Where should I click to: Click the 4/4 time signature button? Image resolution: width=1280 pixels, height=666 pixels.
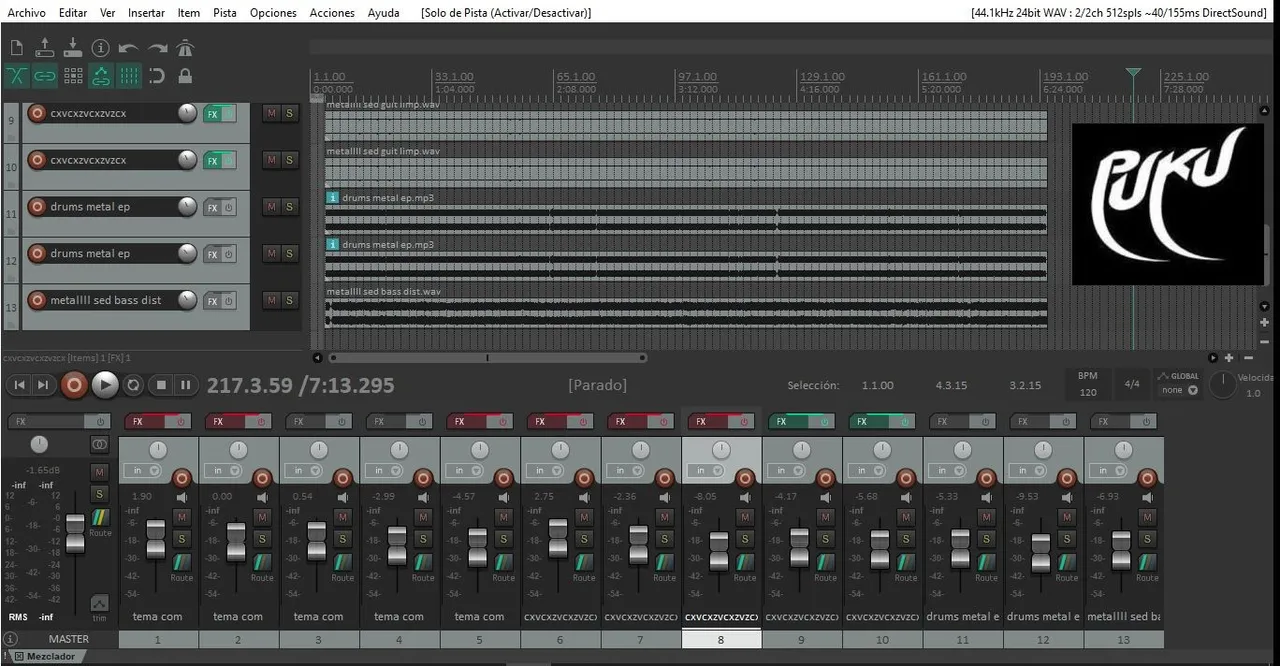[1132, 384]
